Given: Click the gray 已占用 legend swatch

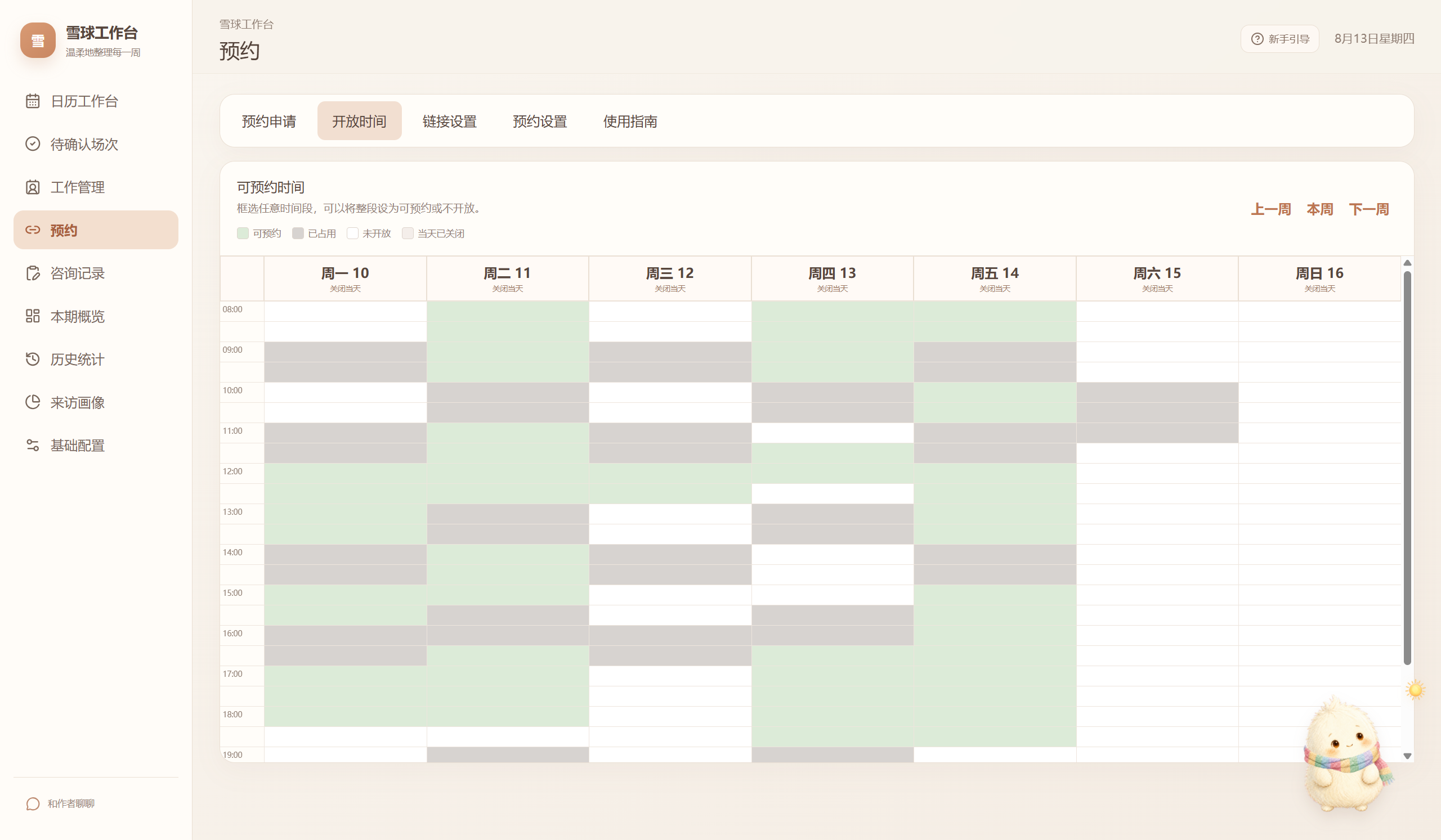Looking at the screenshot, I should point(298,233).
